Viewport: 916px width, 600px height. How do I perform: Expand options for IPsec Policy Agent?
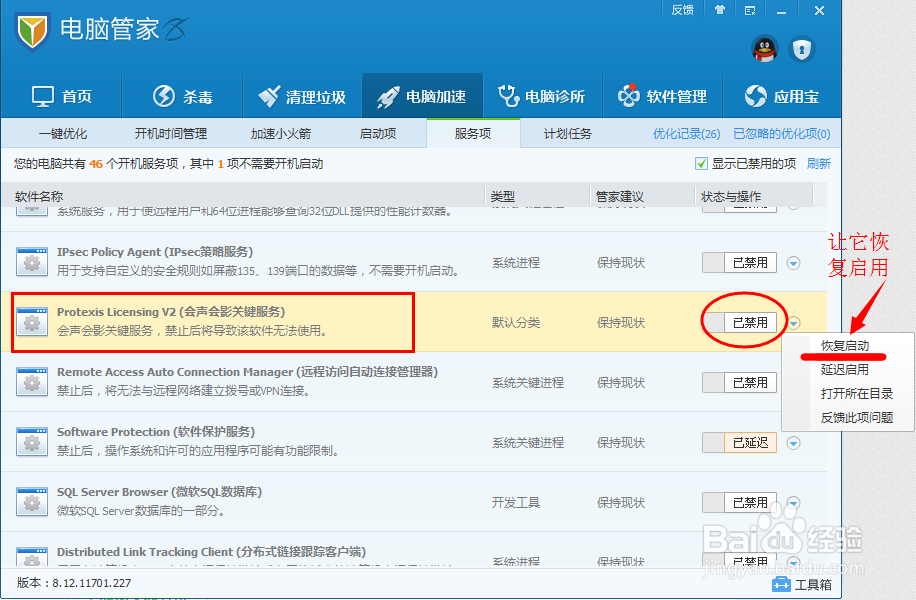[x=793, y=262]
